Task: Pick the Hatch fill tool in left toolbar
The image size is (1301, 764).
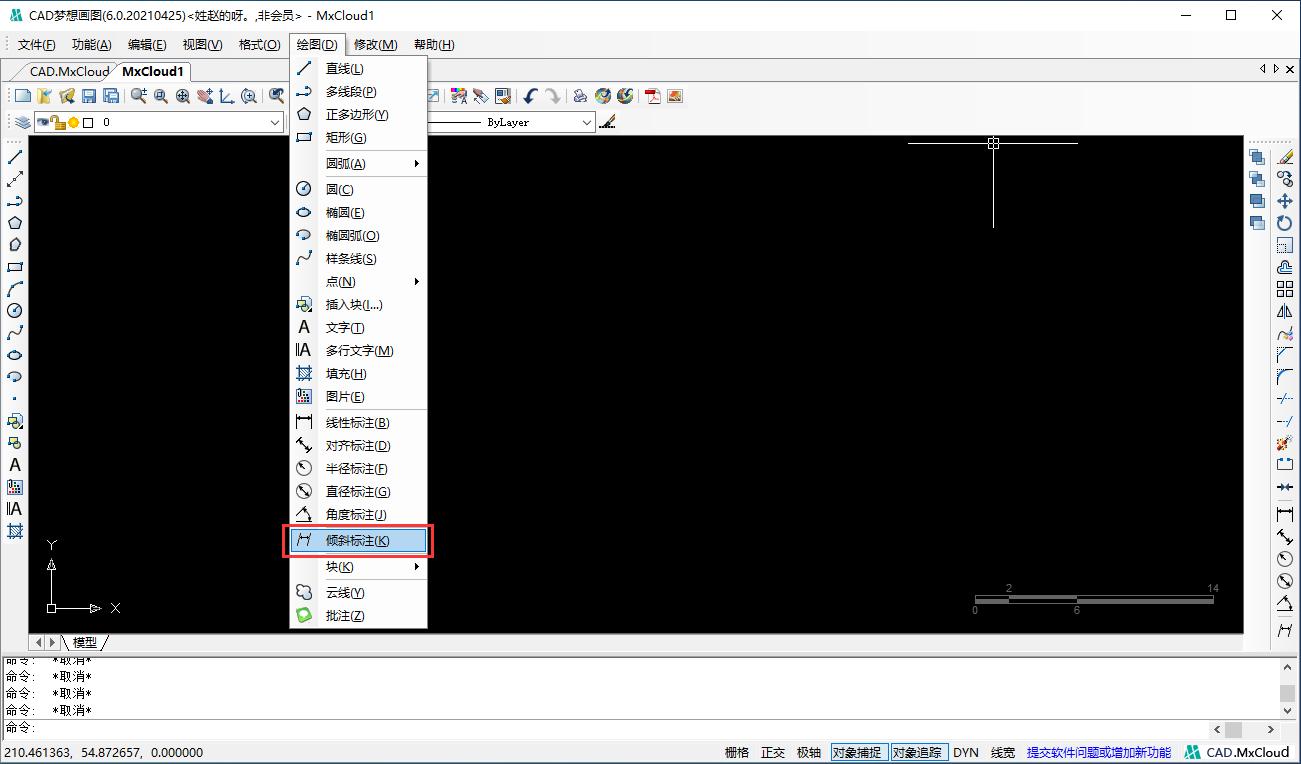Action: [x=15, y=531]
